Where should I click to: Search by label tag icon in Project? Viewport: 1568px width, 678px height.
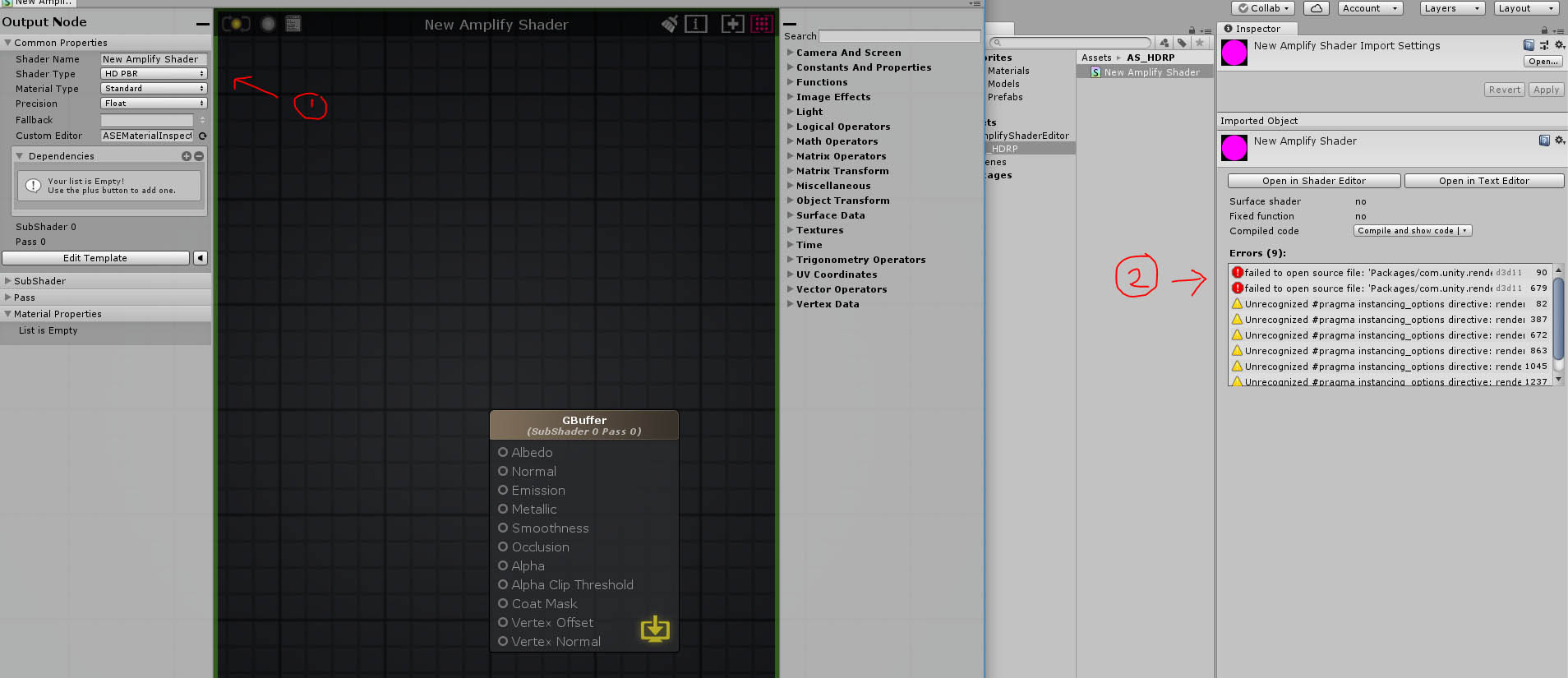tap(1182, 43)
